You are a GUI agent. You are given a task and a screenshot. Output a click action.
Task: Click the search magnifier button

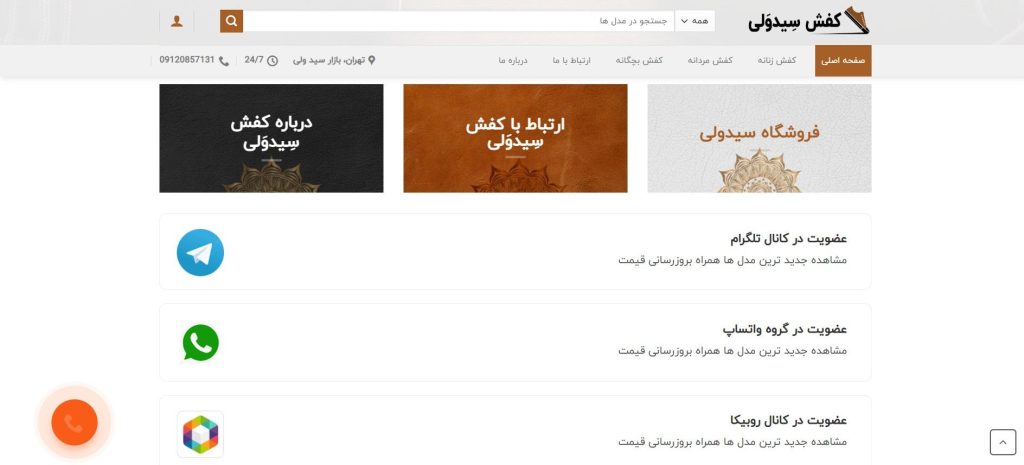tap(231, 21)
